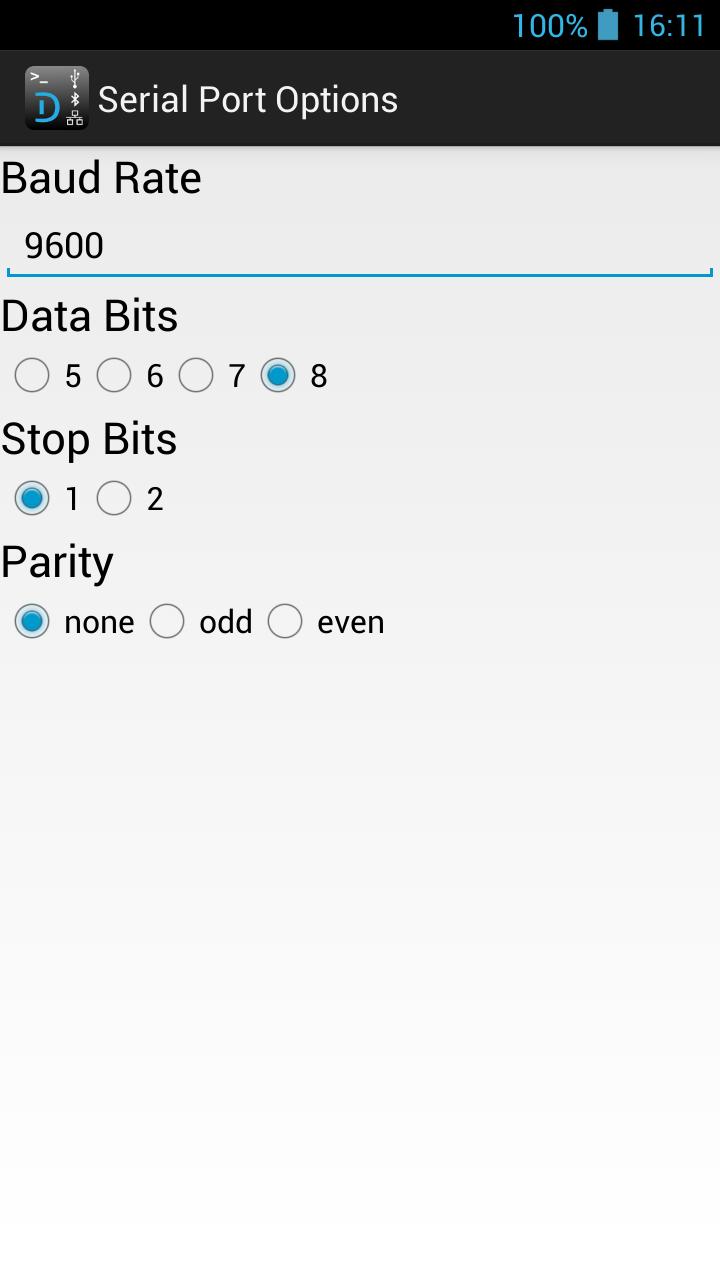The image size is (720, 1280).
Task: Tap the 100% battery percentage text
Action: tap(549, 25)
